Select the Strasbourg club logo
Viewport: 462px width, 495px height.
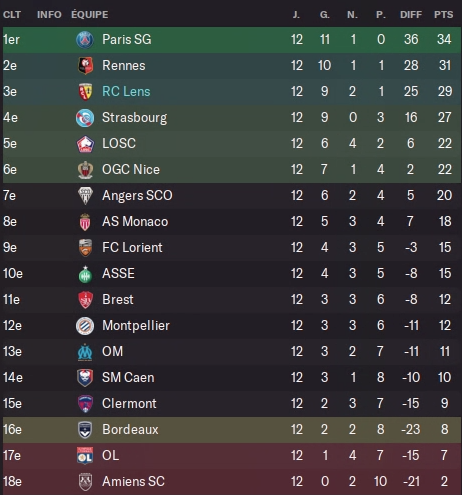pos(85,118)
